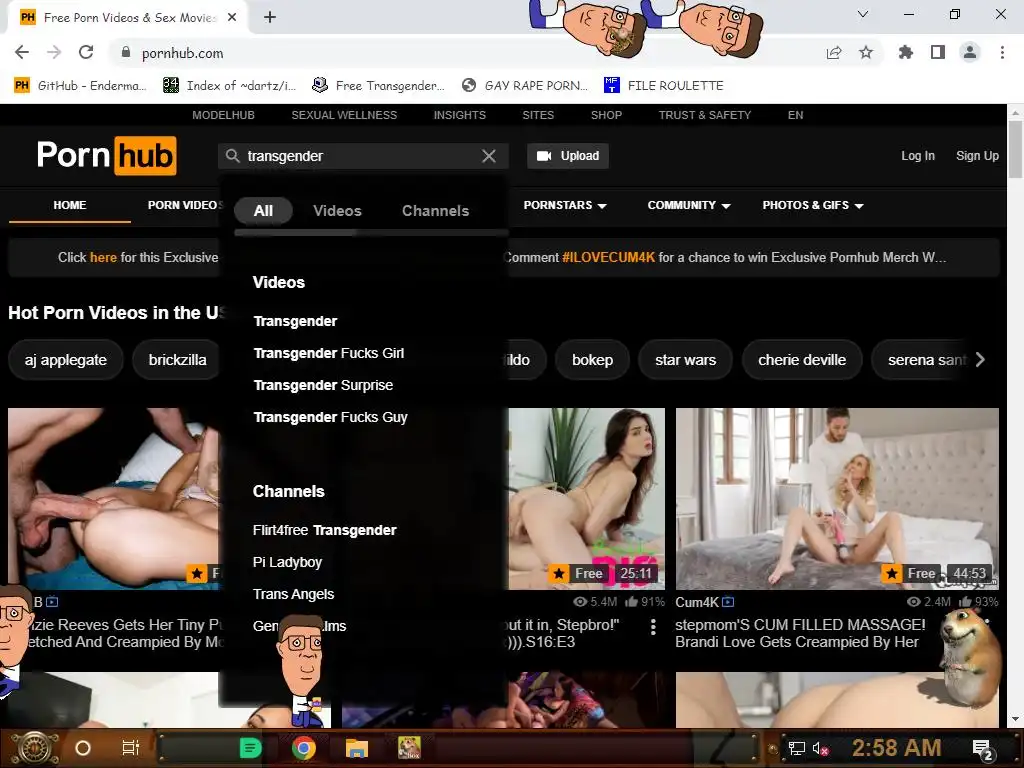Pick the 'Pi Ladyboy' channel suggestion
The image size is (1024, 768).
(x=287, y=562)
